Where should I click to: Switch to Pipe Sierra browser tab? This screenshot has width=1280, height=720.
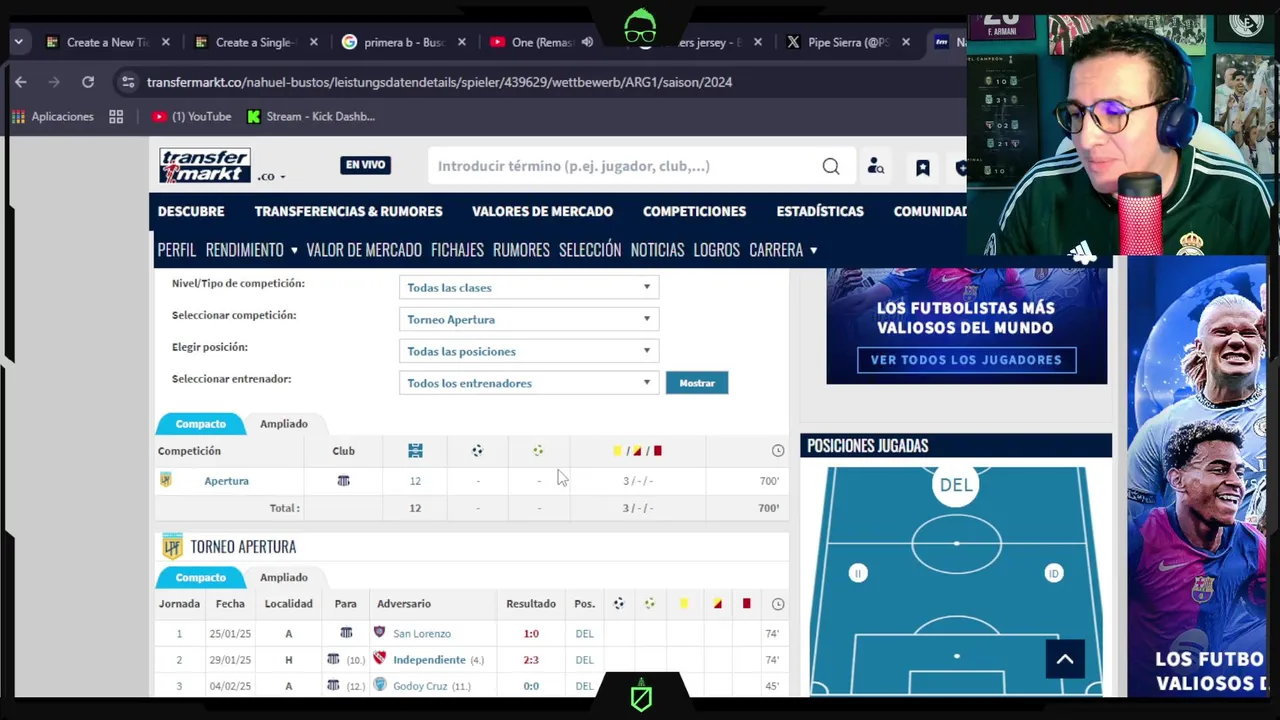[x=847, y=42]
